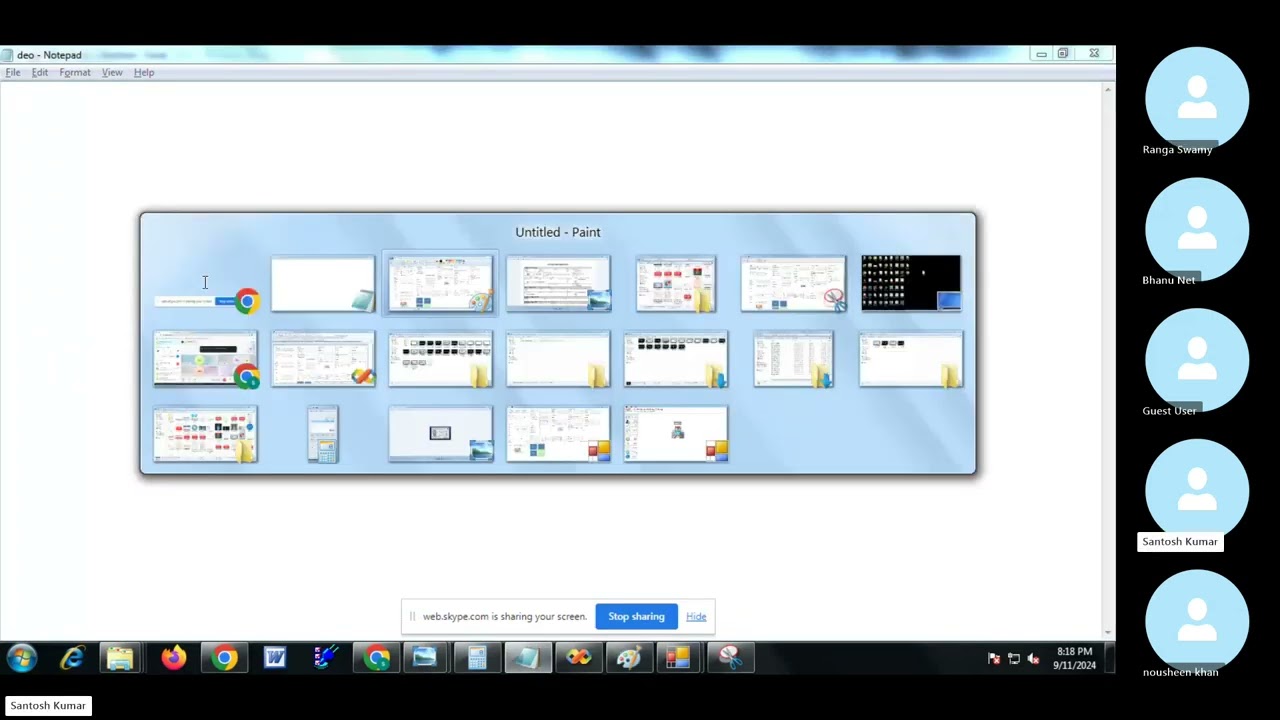Image resolution: width=1280 pixels, height=720 pixels.
Task: Open Notepad's Edit menu
Action: click(x=40, y=72)
